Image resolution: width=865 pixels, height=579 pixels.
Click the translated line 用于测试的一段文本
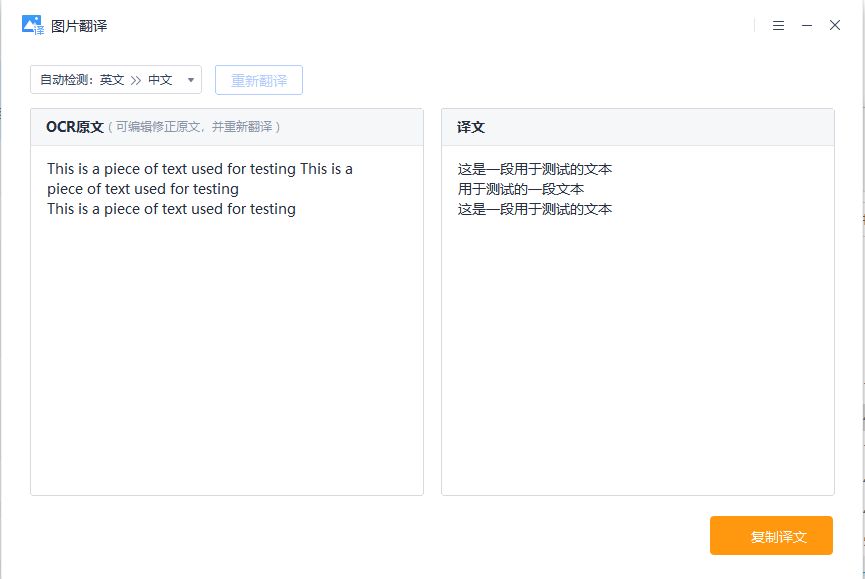pos(520,189)
